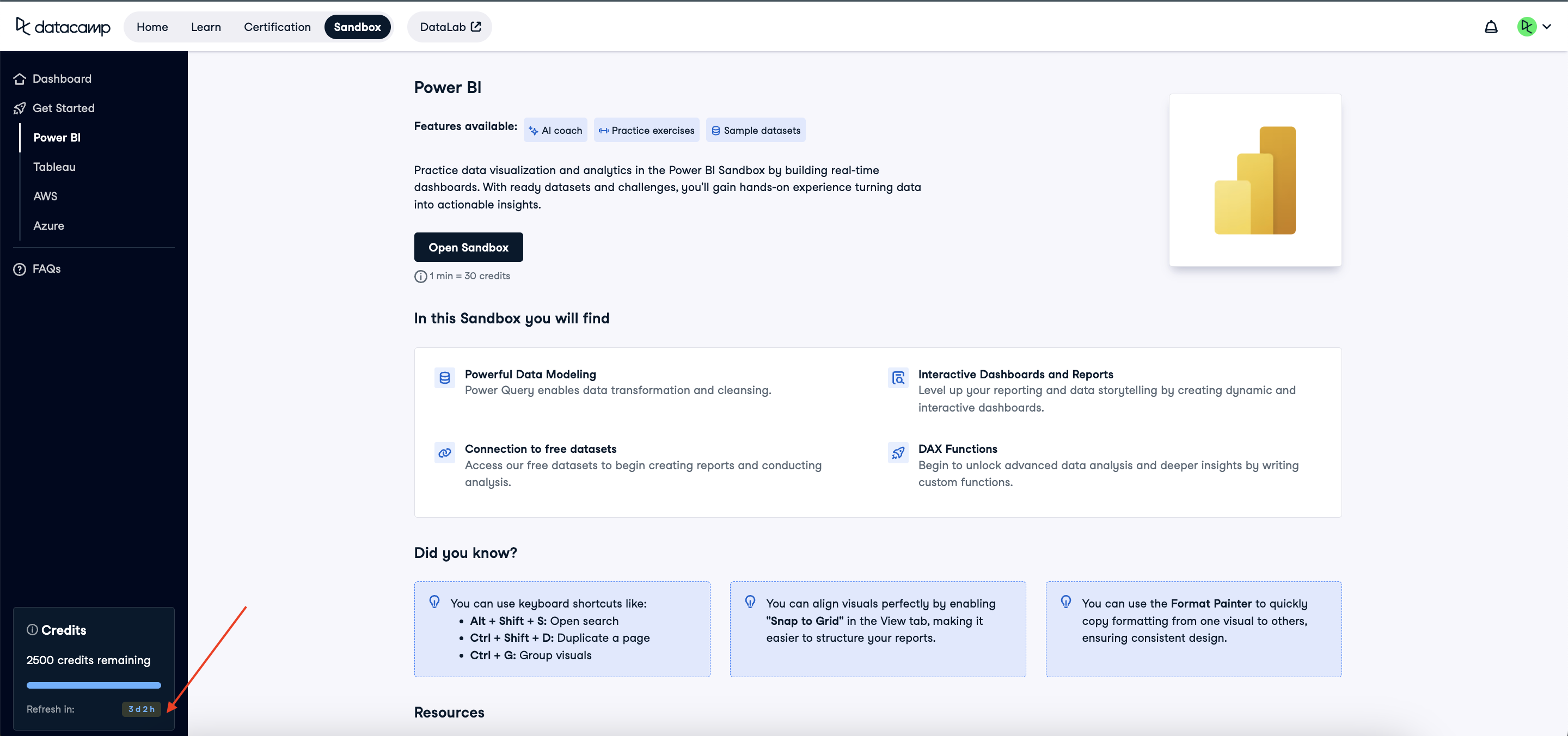Open DataLab in the top bar
The image size is (1568, 736).
coord(450,27)
